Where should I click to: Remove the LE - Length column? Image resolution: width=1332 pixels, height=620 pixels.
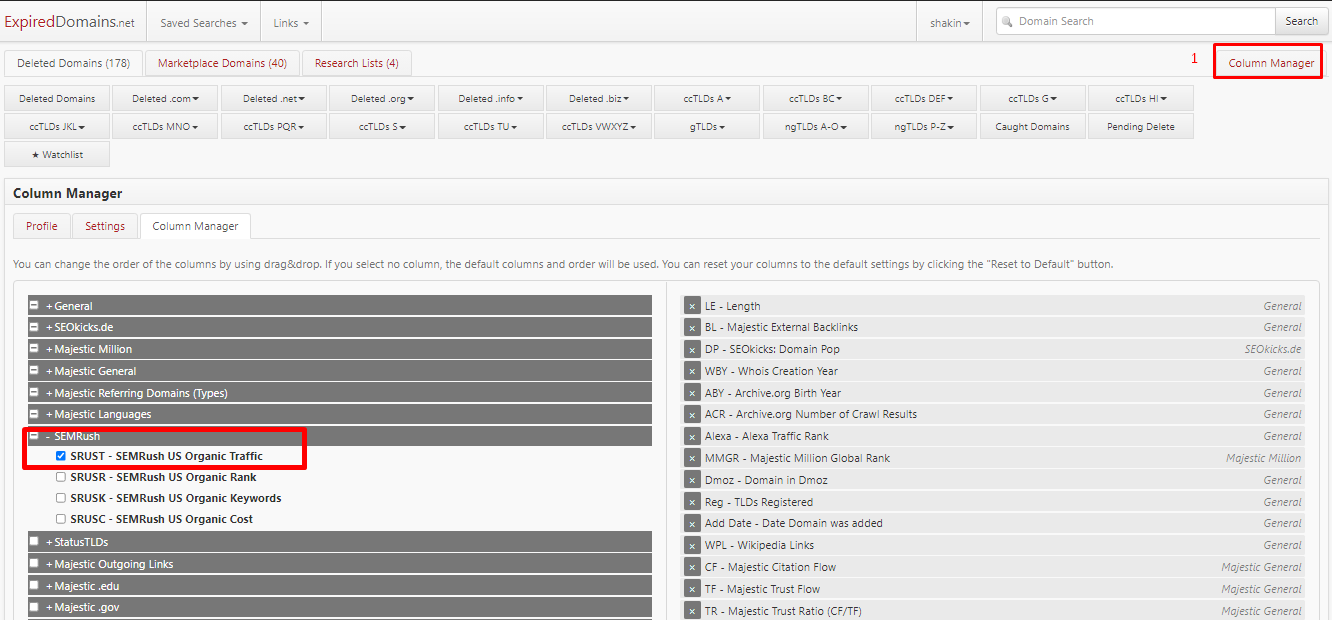[x=692, y=306]
